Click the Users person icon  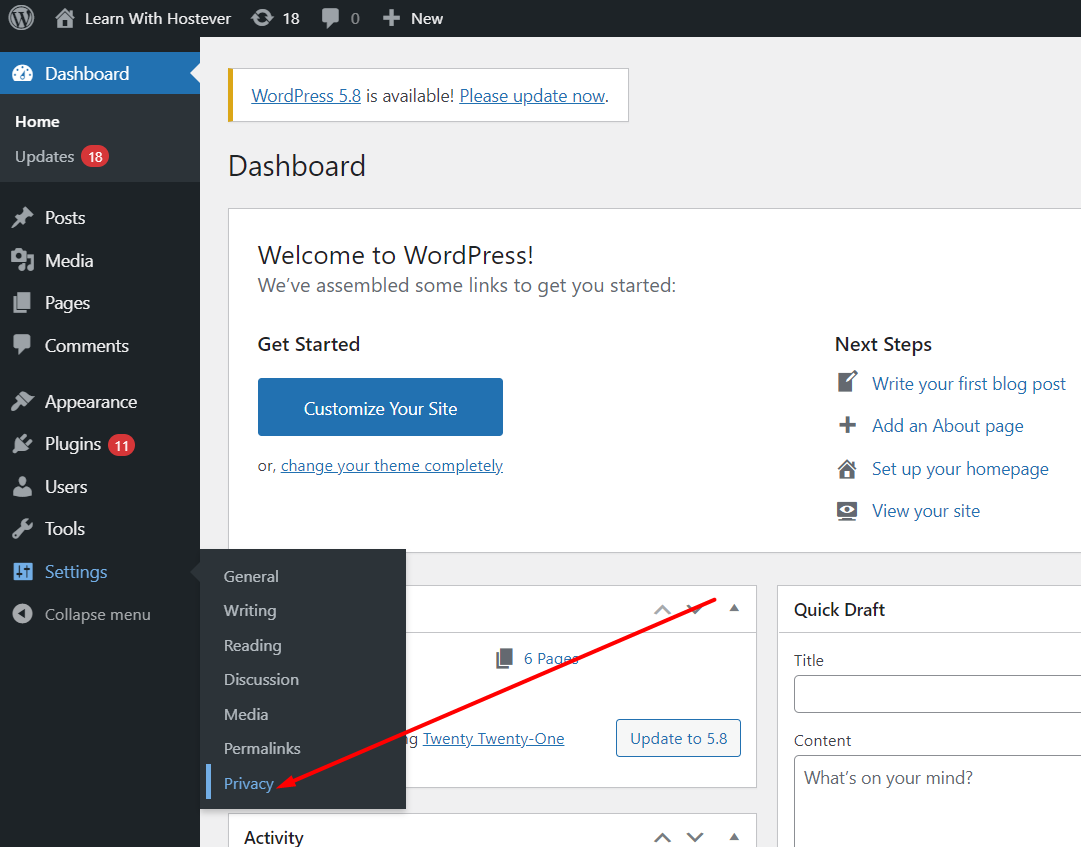[22, 487]
